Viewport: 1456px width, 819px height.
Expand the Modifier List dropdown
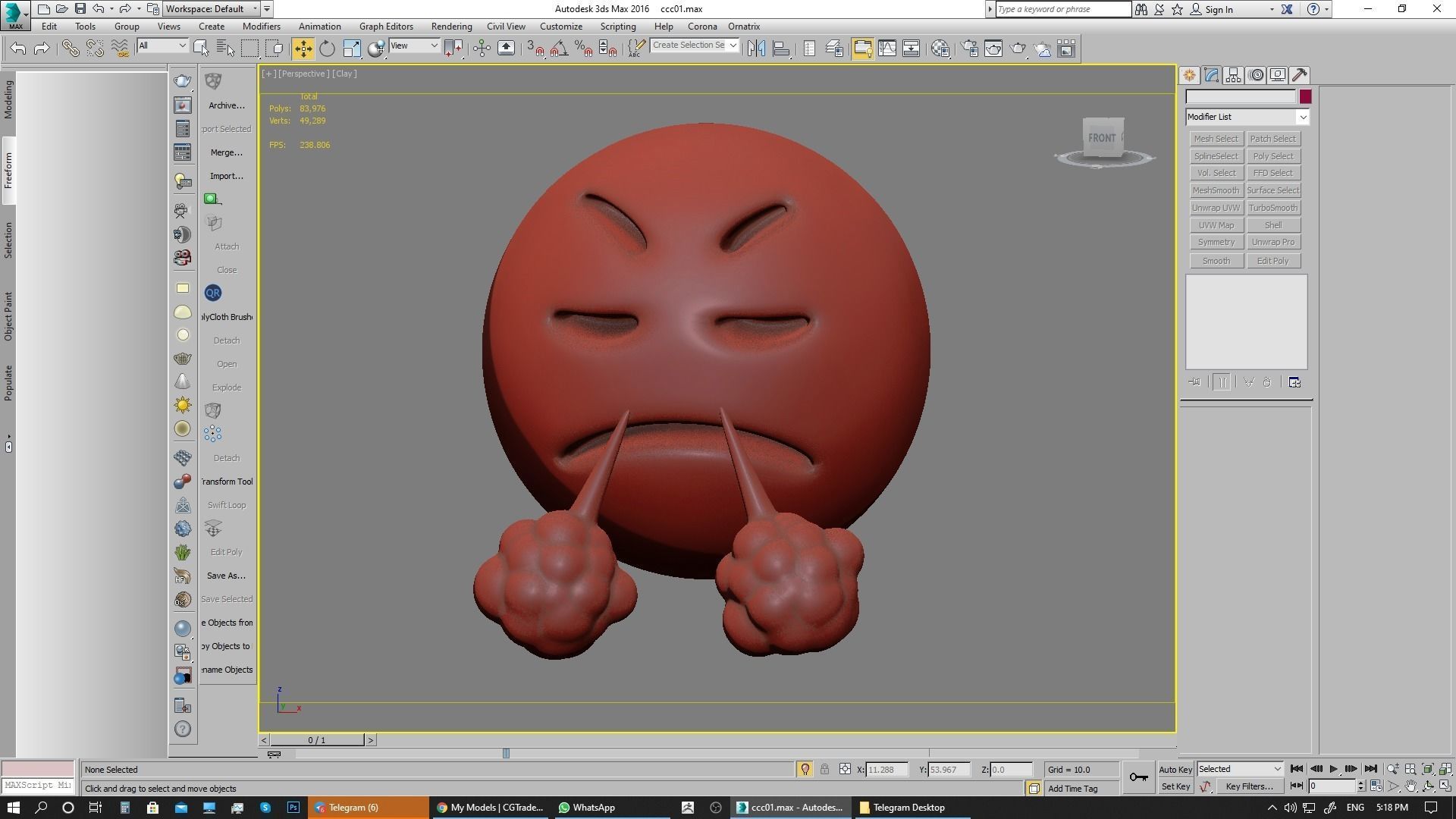coord(1303,117)
